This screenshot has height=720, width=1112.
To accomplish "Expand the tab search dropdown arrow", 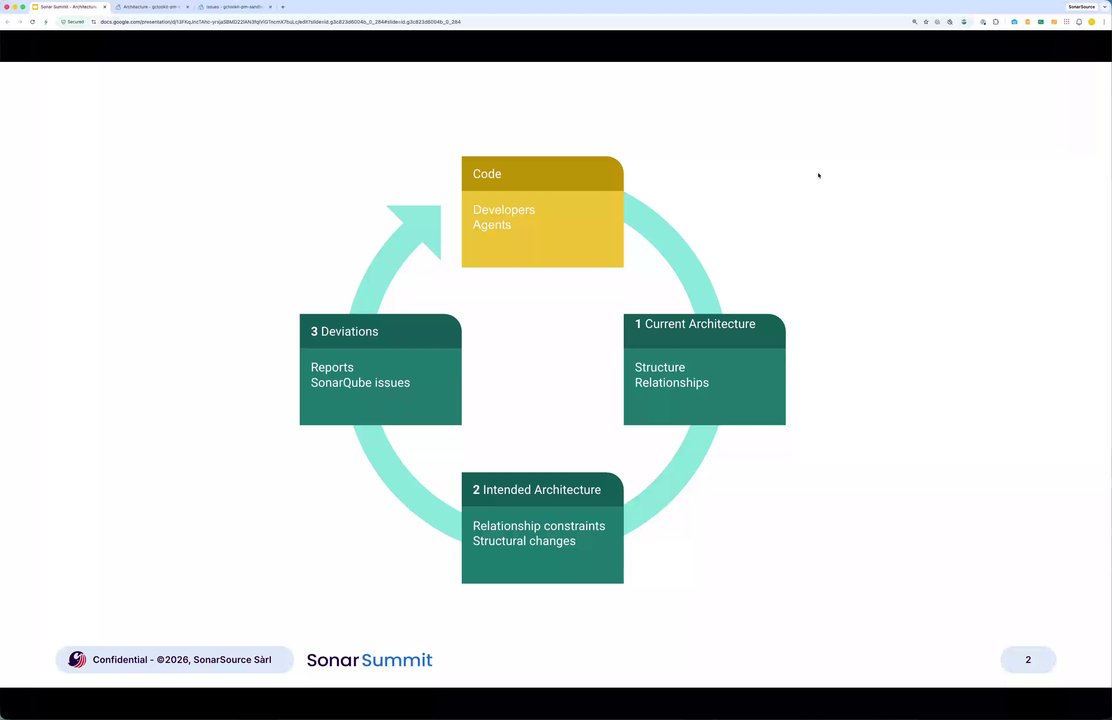I will 1105,7.
